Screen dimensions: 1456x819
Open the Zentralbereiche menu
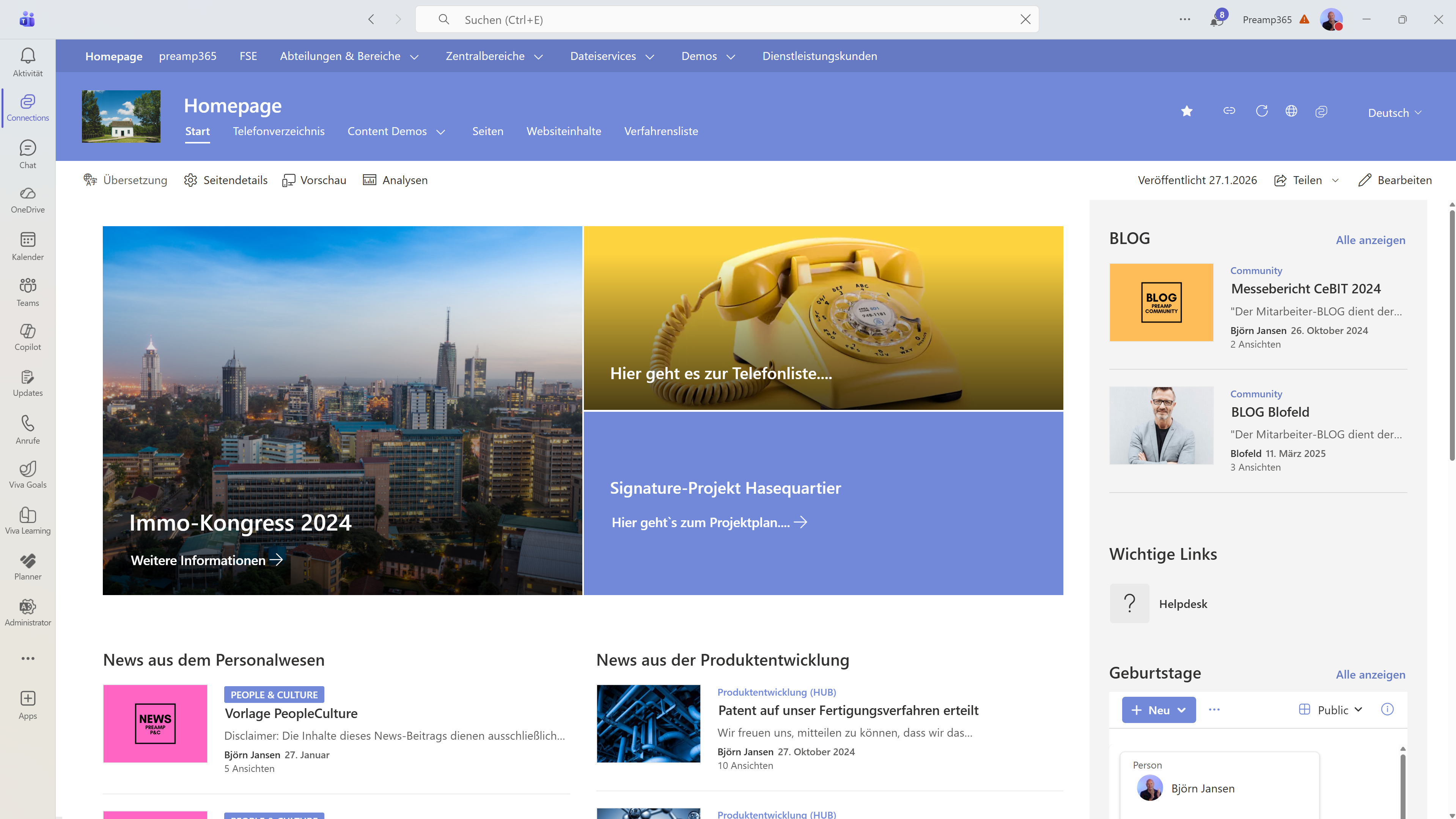[493, 56]
